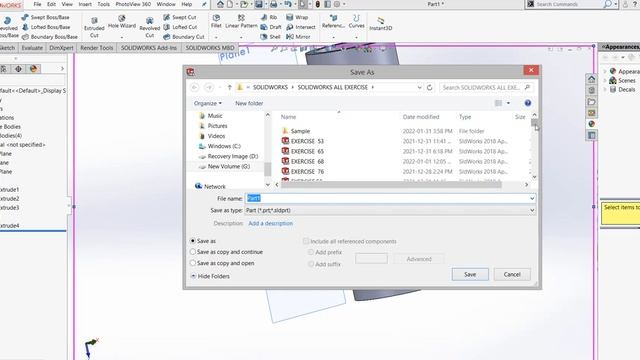Select the Lofted Cut tool
This screenshot has height=360, width=640.
tap(180, 27)
